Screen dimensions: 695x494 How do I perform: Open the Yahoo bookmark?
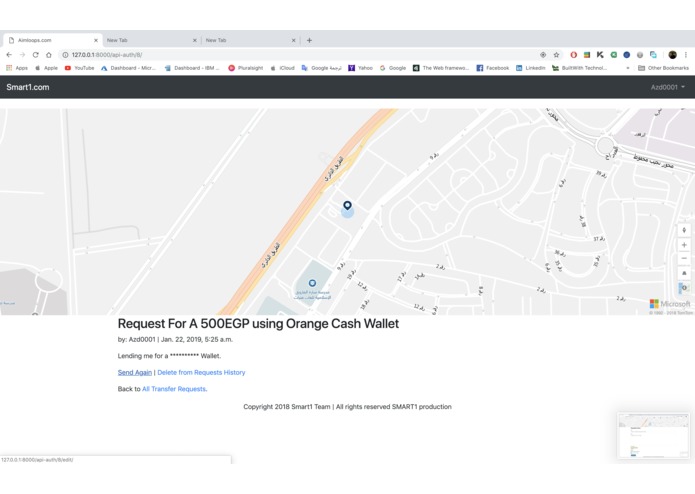tap(360, 68)
